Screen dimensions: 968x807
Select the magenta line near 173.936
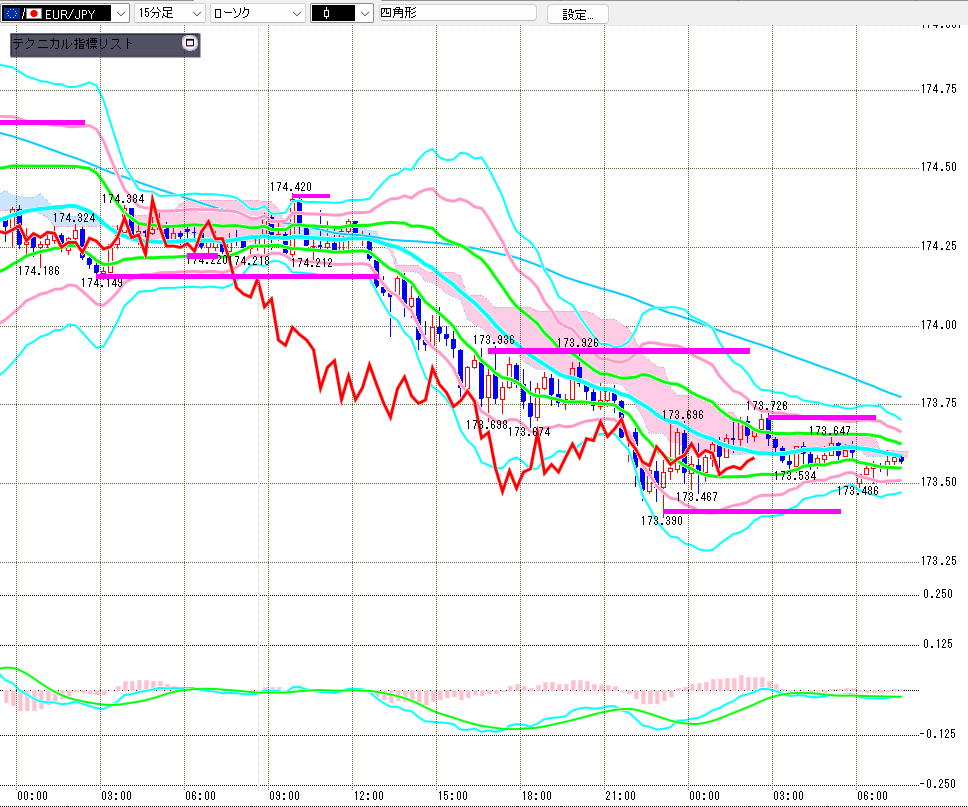tap(620, 351)
